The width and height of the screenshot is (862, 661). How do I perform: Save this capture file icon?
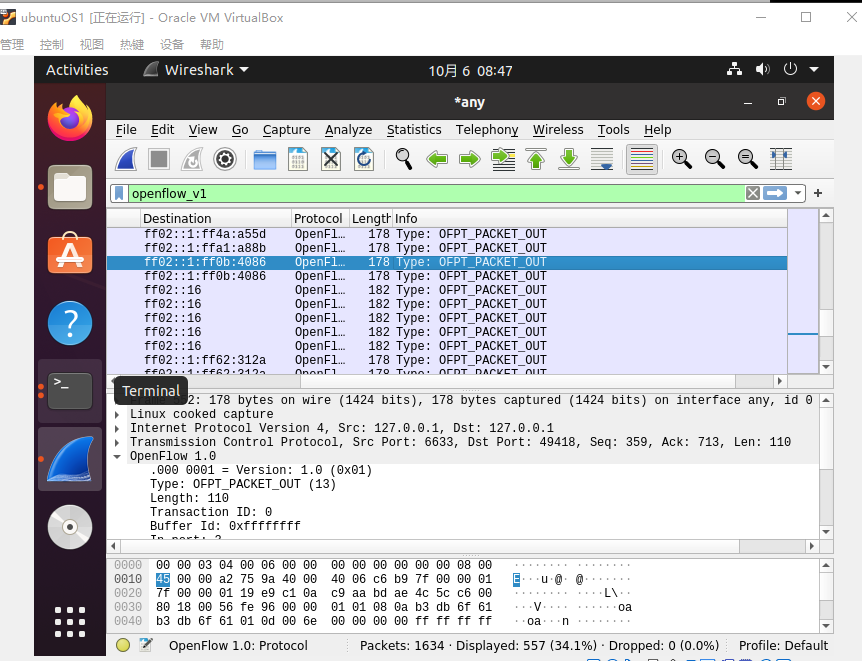tap(297, 159)
